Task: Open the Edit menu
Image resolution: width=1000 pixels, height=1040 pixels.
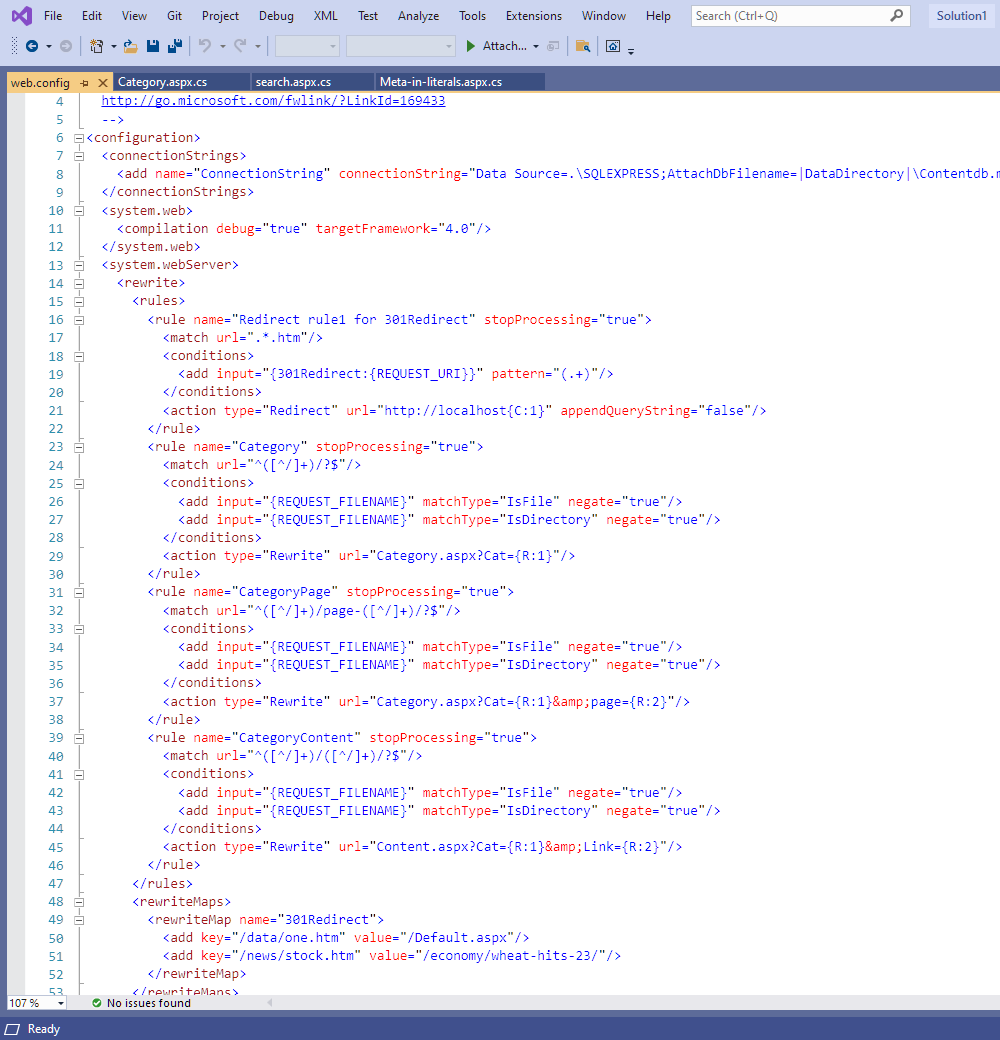Action: click(92, 15)
